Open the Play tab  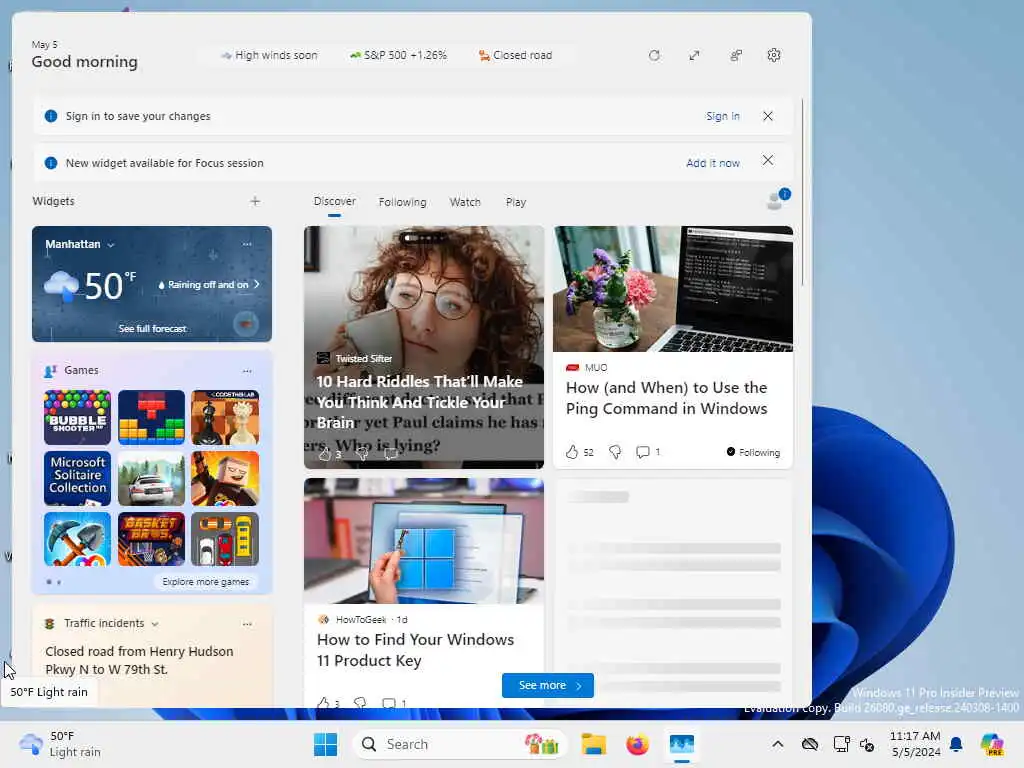pos(515,202)
